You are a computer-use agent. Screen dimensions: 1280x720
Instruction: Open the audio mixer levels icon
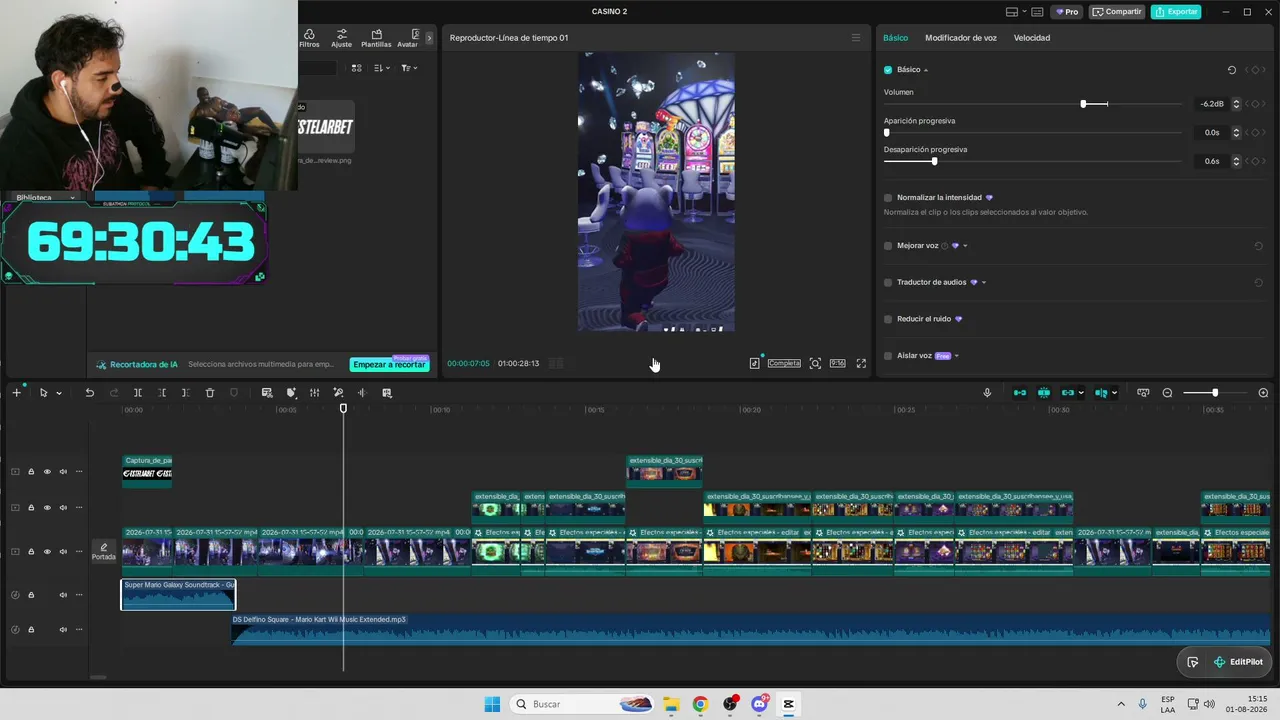click(x=314, y=393)
